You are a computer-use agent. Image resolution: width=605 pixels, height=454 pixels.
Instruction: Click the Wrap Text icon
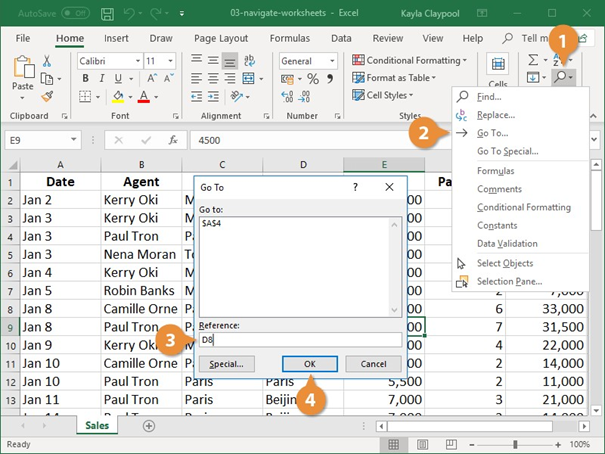tap(249, 60)
